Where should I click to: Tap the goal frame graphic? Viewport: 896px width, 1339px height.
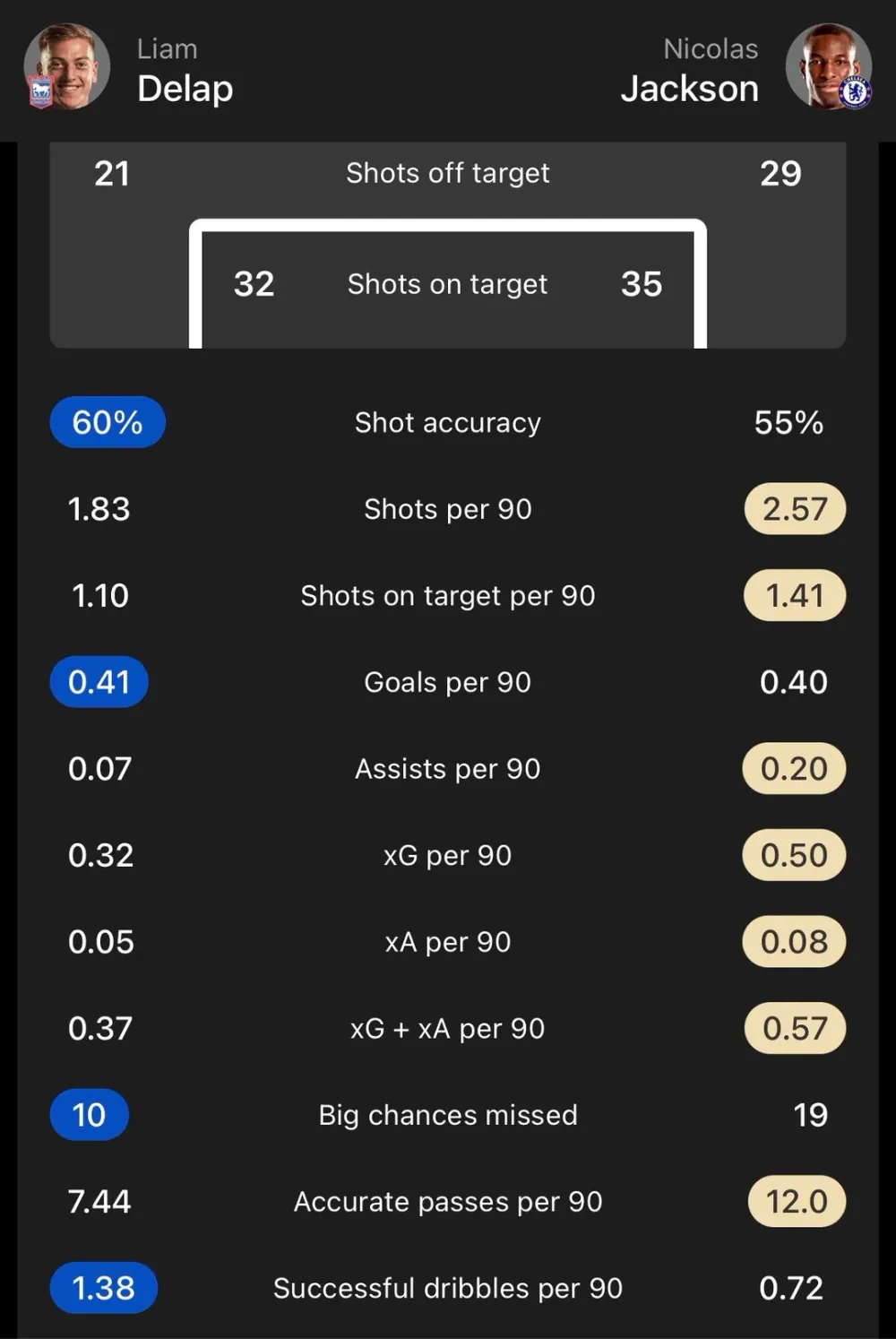click(448, 283)
